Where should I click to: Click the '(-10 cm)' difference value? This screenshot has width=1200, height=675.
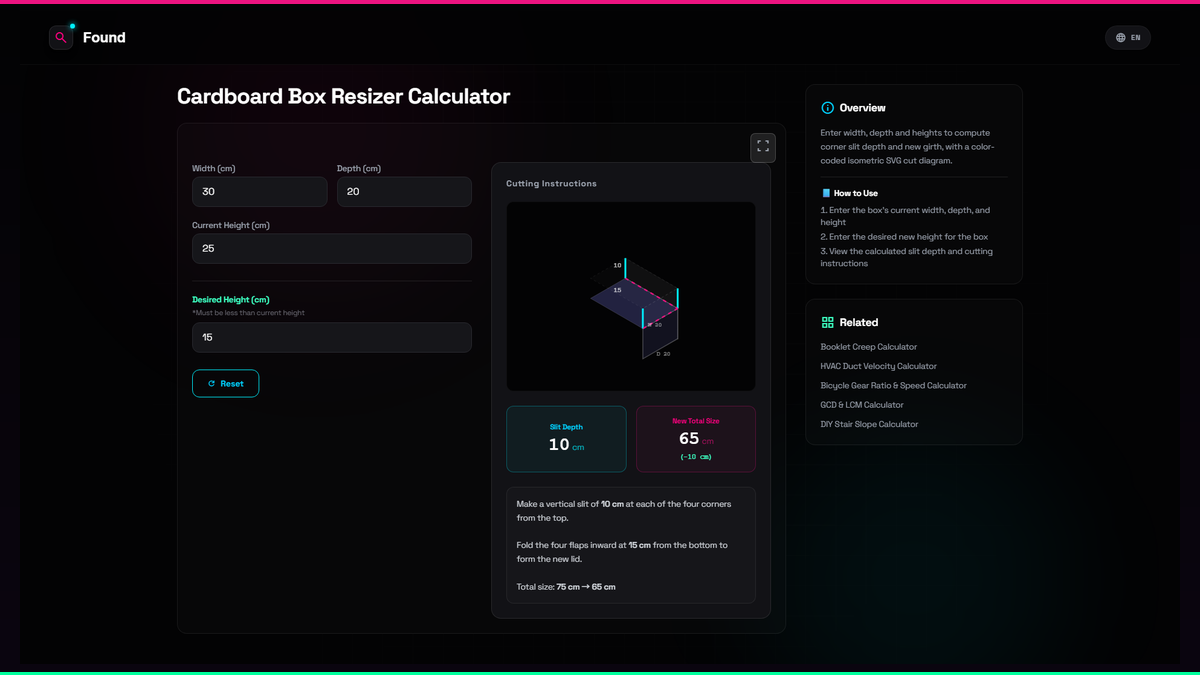(696, 457)
